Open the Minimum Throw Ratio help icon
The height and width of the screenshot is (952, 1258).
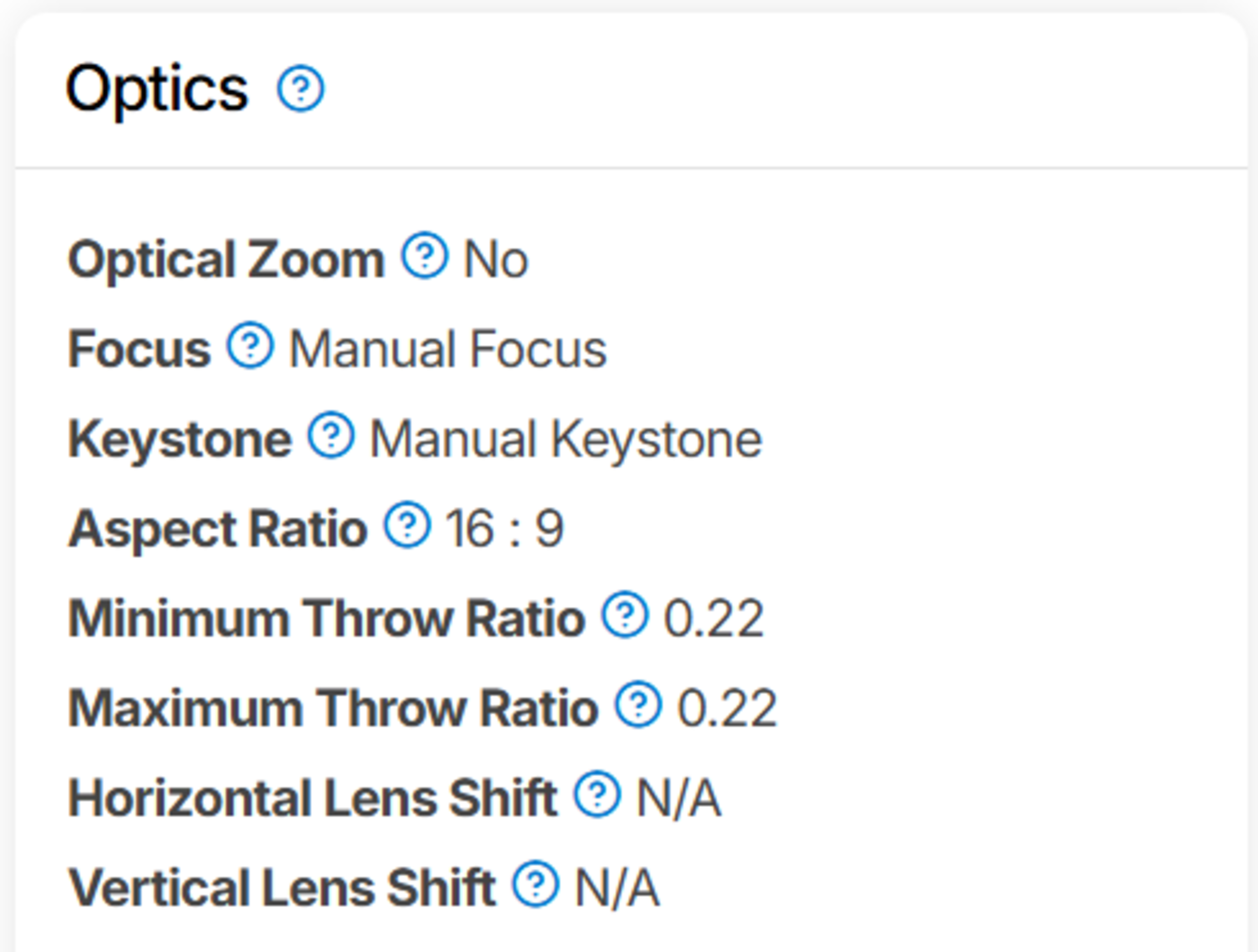(625, 615)
